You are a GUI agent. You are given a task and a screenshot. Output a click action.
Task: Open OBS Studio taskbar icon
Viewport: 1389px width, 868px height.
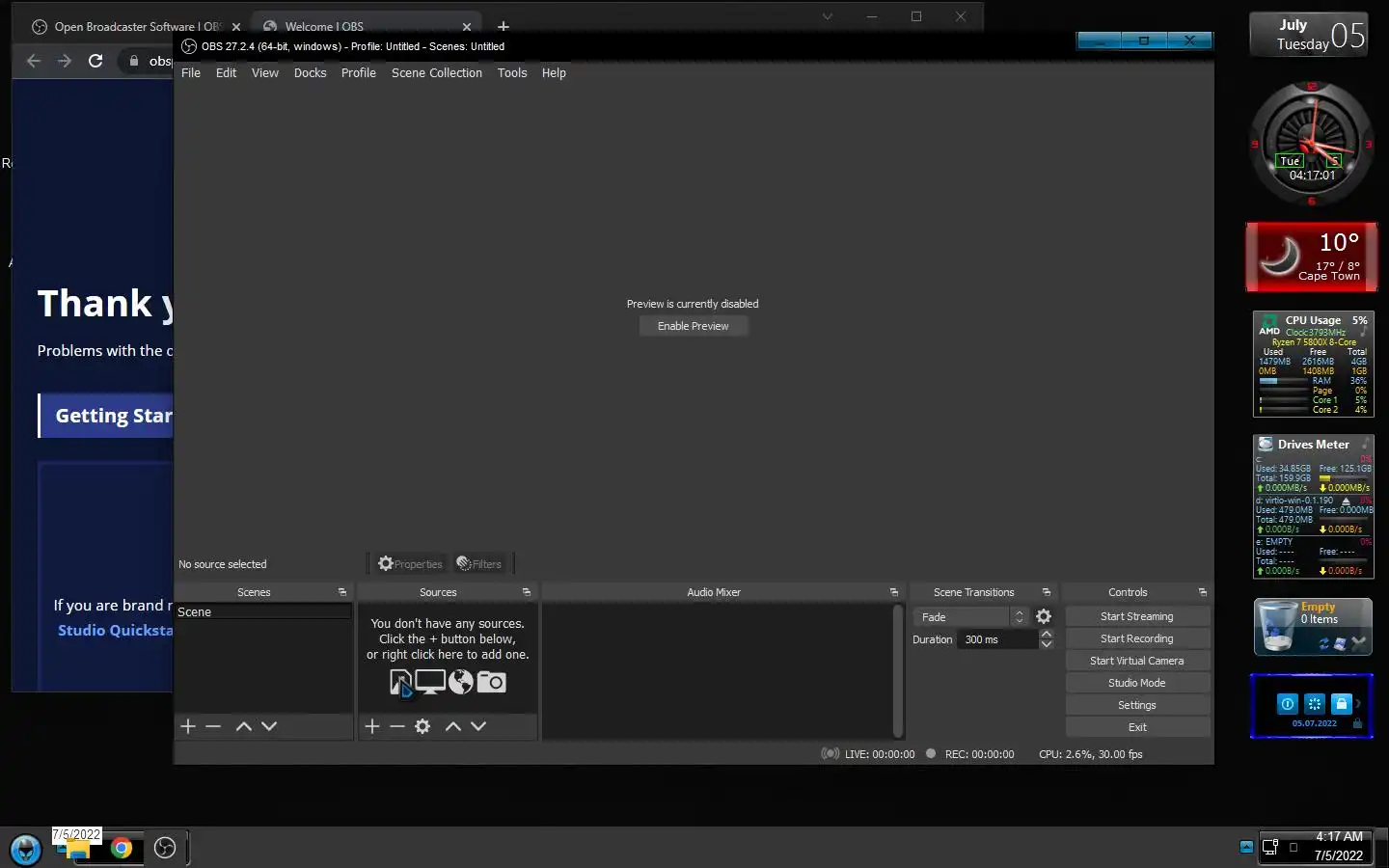[165, 848]
